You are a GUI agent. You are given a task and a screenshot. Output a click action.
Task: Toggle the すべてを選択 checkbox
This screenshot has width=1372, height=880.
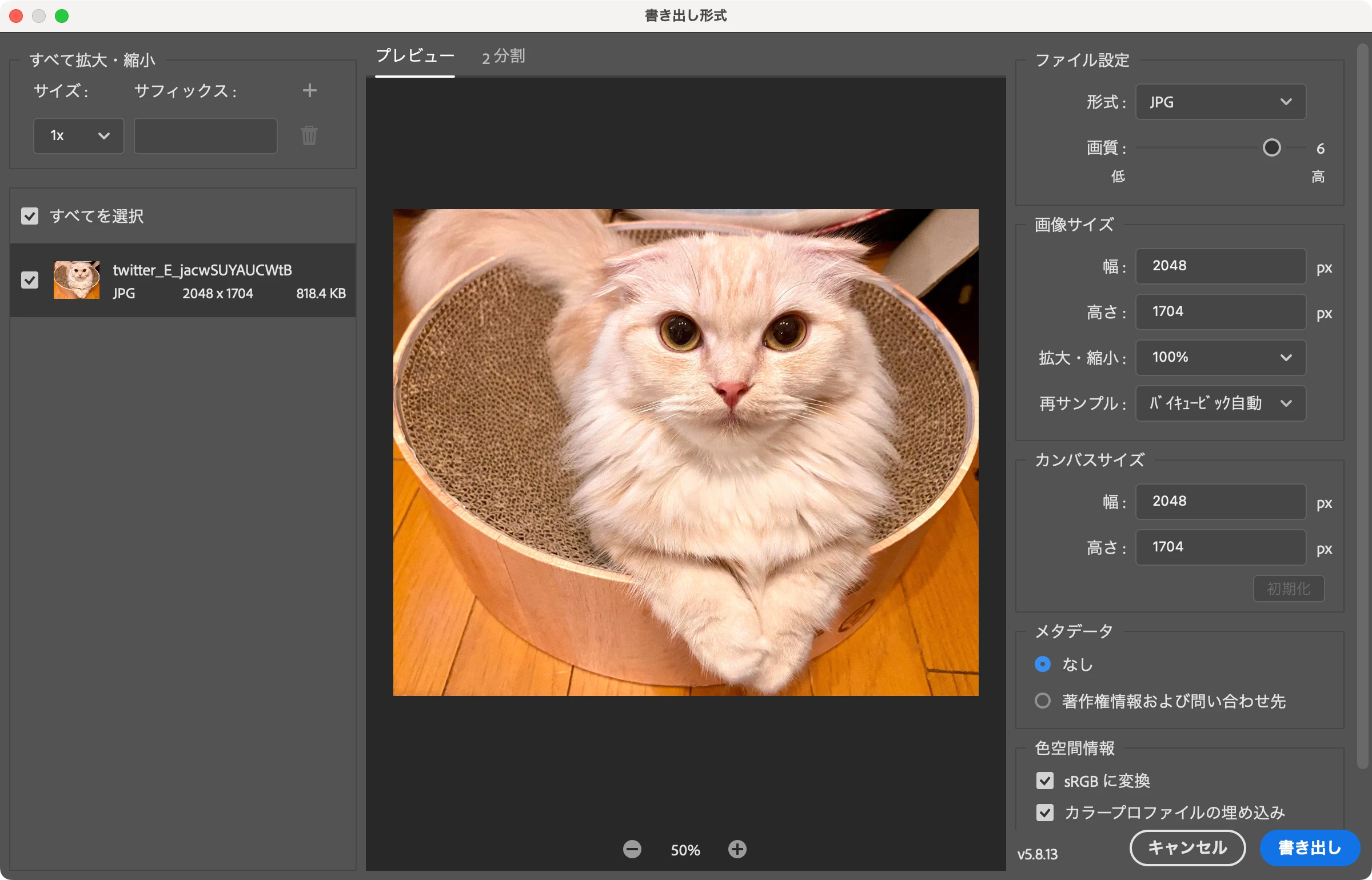tap(30, 216)
